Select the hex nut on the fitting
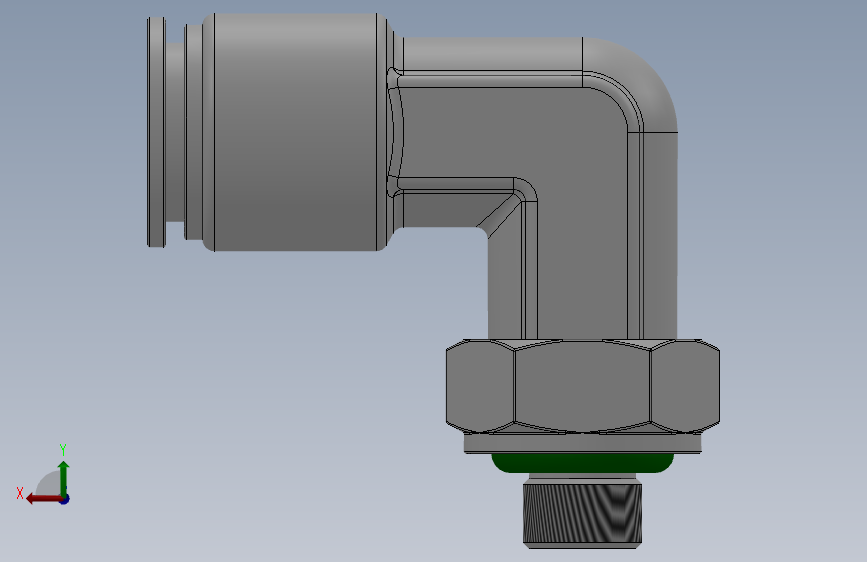Viewport: 867px width, 562px height. click(x=583, y=386)
